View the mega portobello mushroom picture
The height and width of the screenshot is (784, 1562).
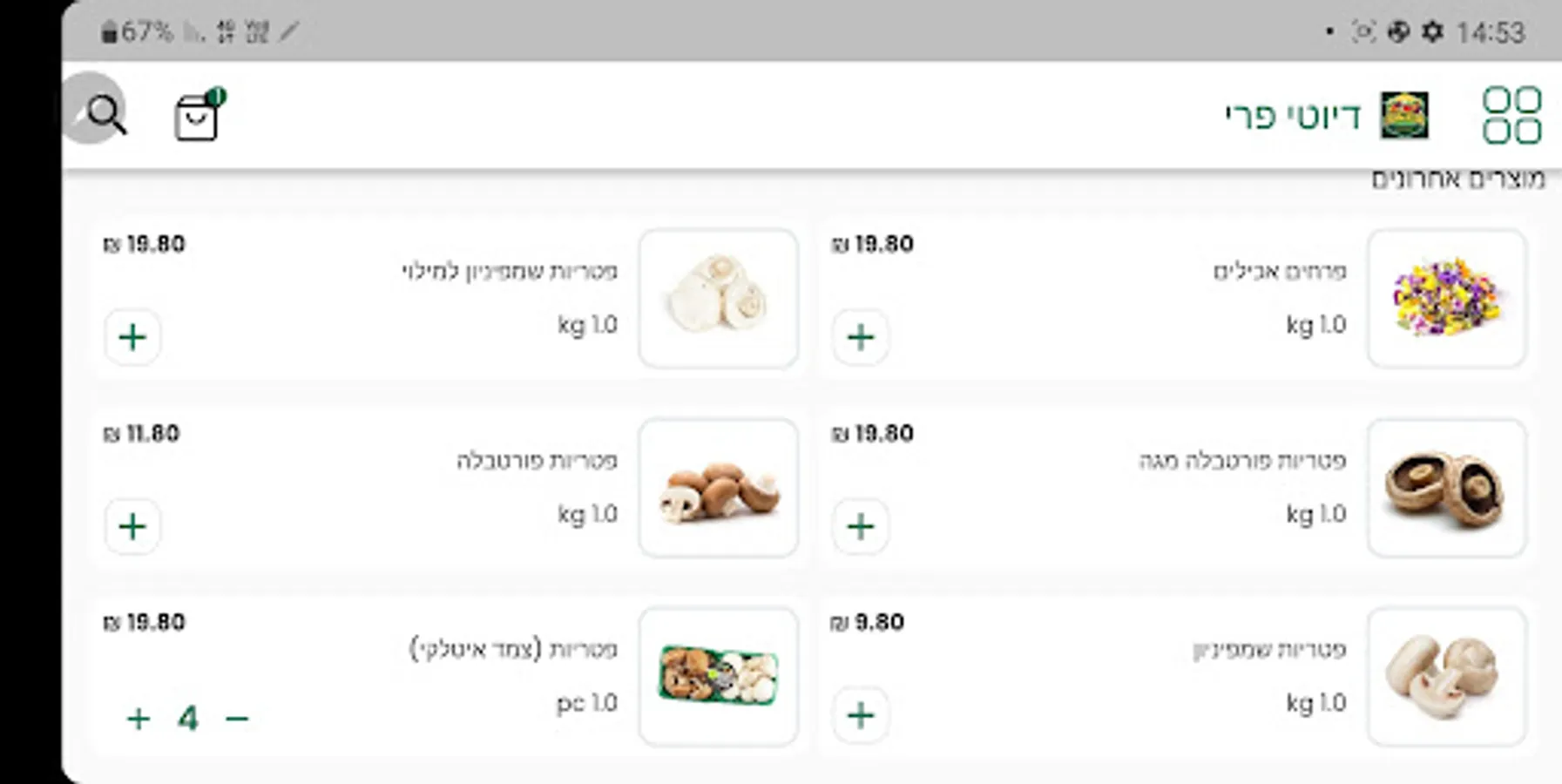(x=1446, y=487)
